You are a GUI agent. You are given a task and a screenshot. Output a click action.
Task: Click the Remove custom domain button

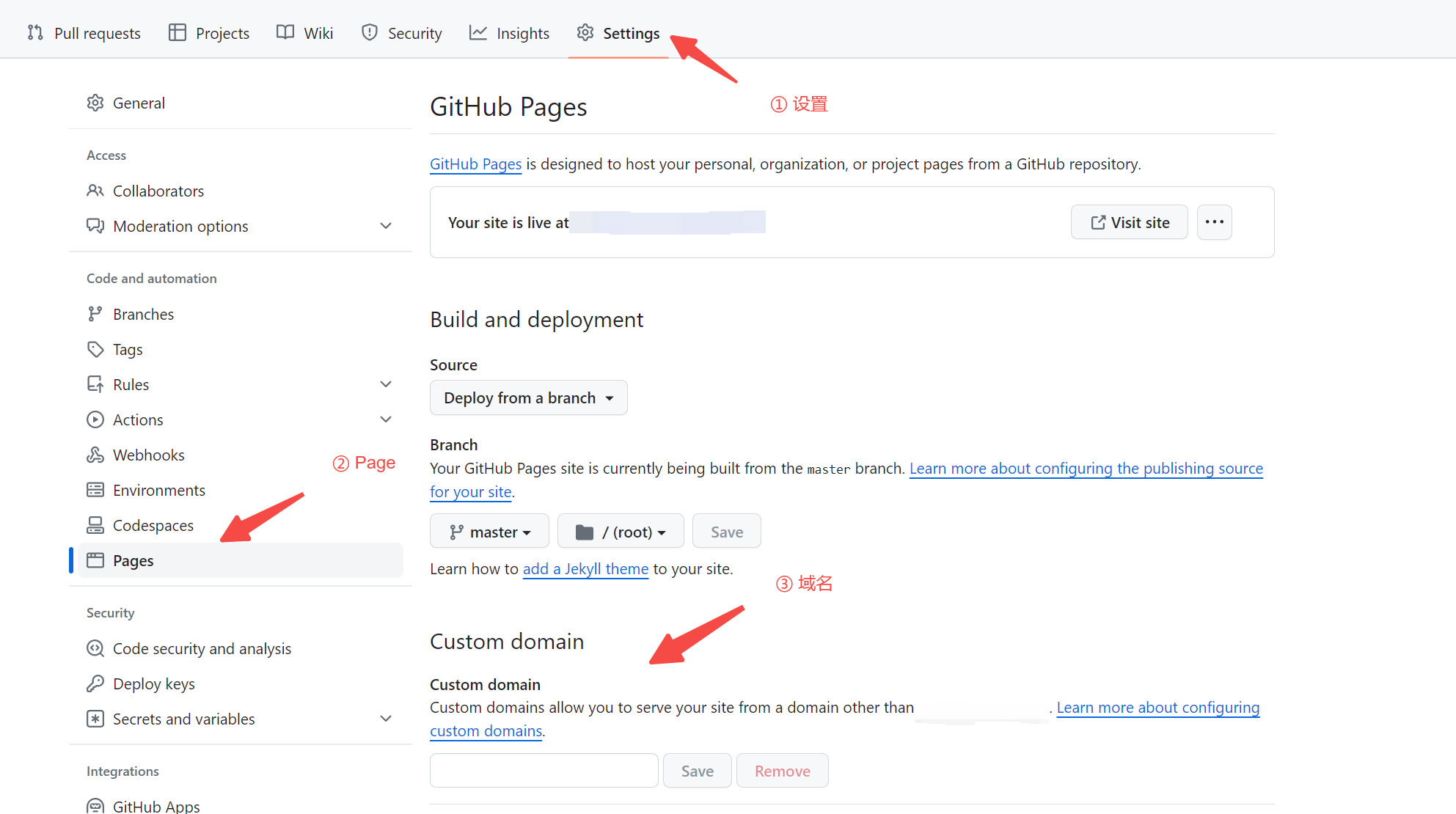(783, 770)
